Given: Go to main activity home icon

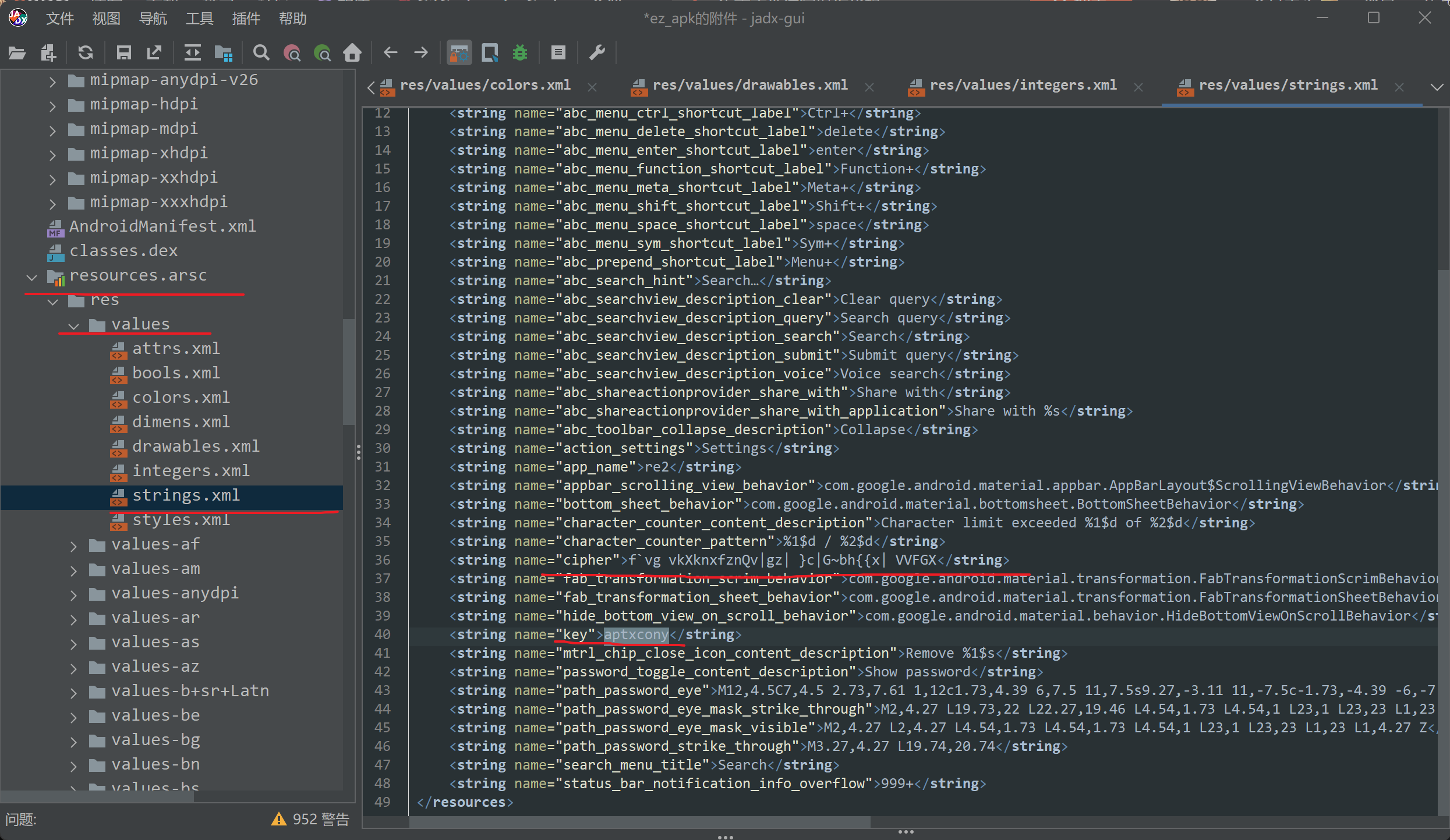Looking at the screenshot, I should [352, 53].
